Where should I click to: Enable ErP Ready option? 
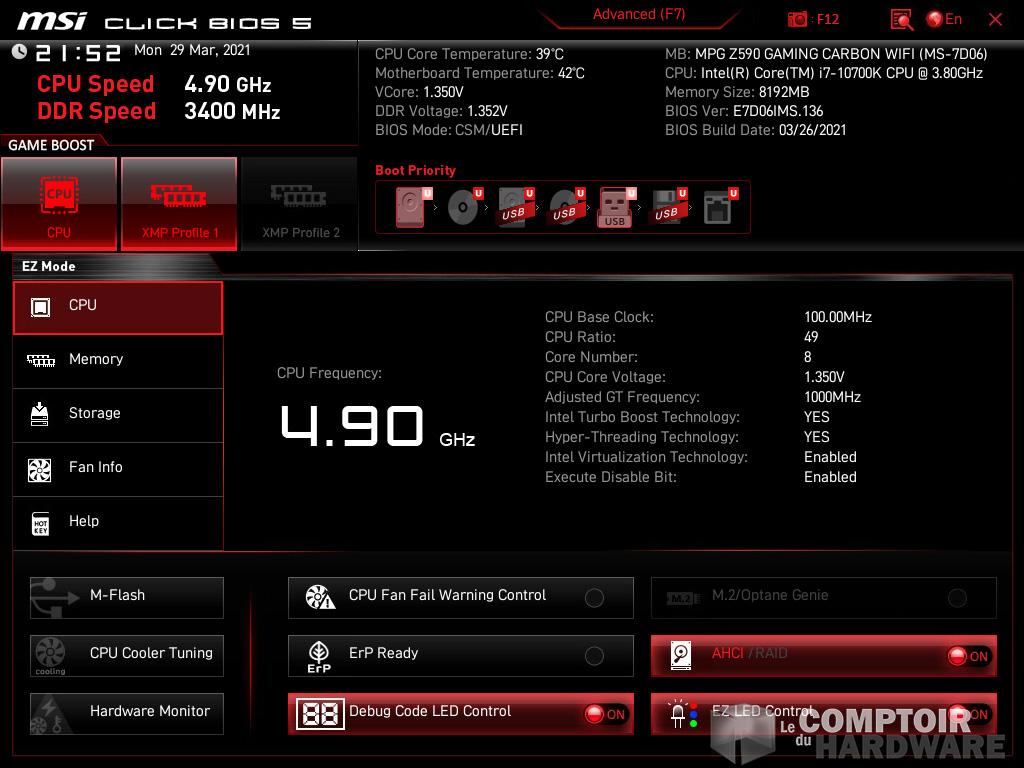point(594,656)
